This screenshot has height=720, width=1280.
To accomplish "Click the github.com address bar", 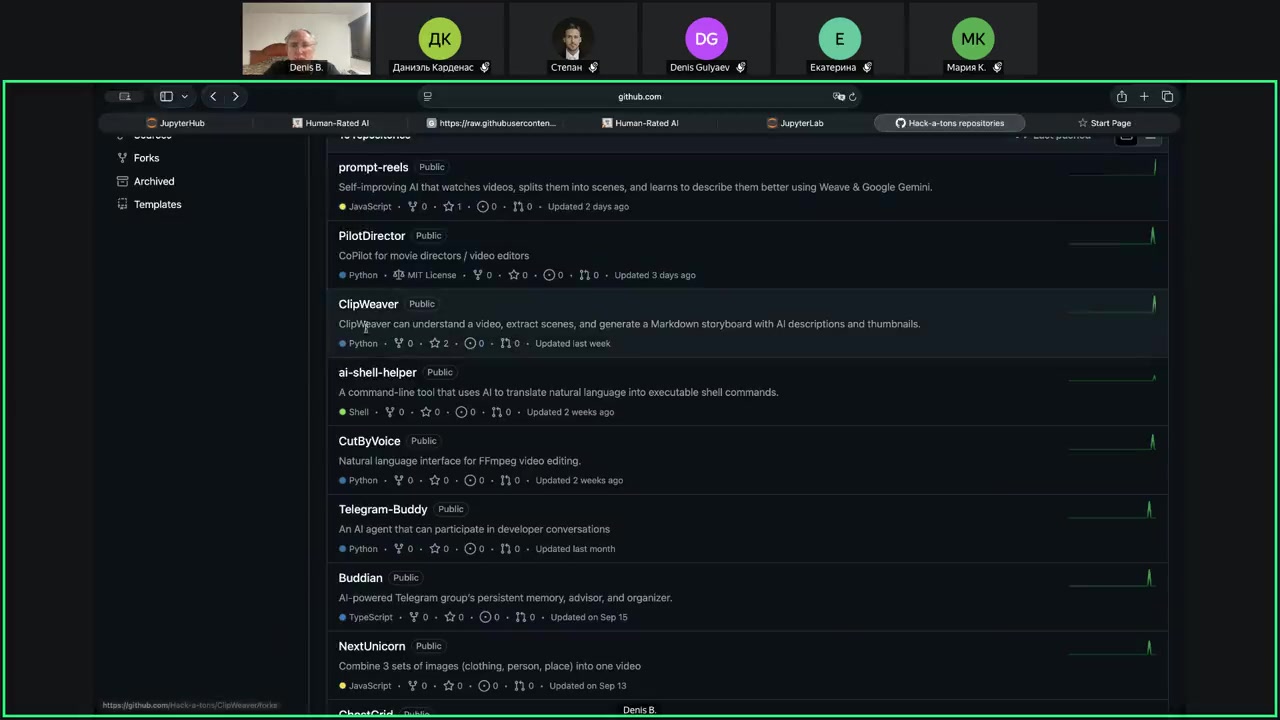I will [639, 97].
